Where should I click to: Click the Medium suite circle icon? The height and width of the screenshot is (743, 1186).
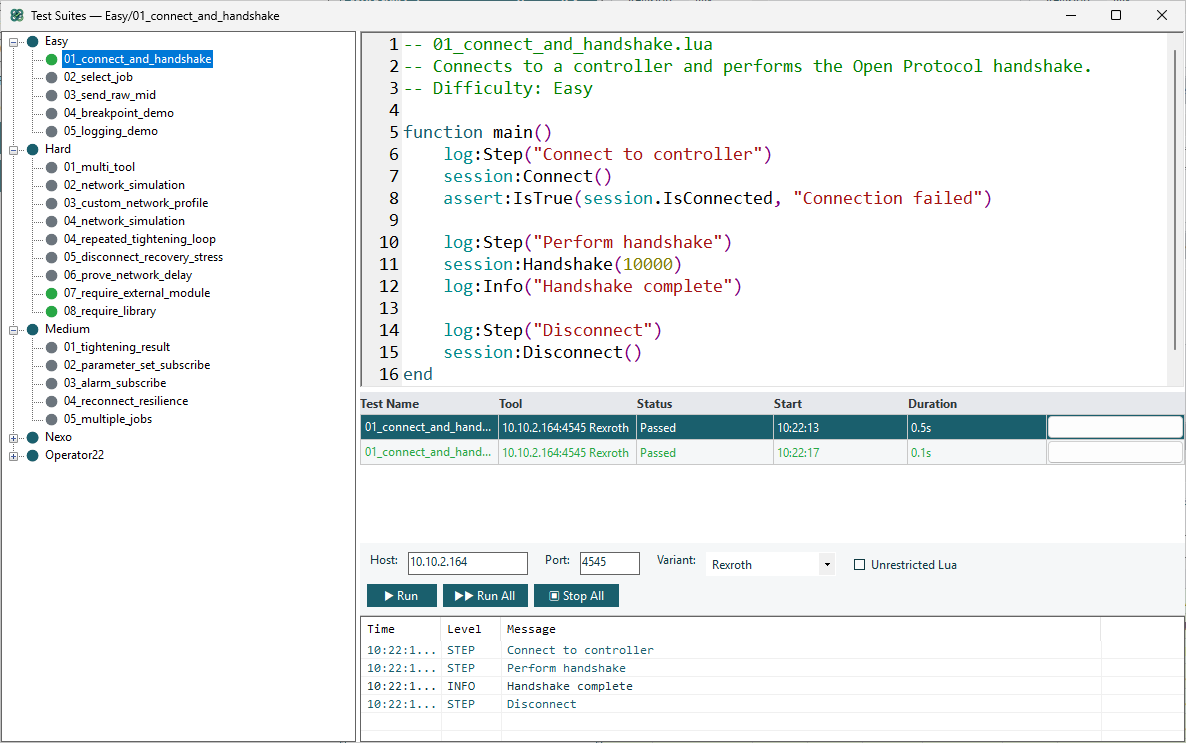pos(33,330)
